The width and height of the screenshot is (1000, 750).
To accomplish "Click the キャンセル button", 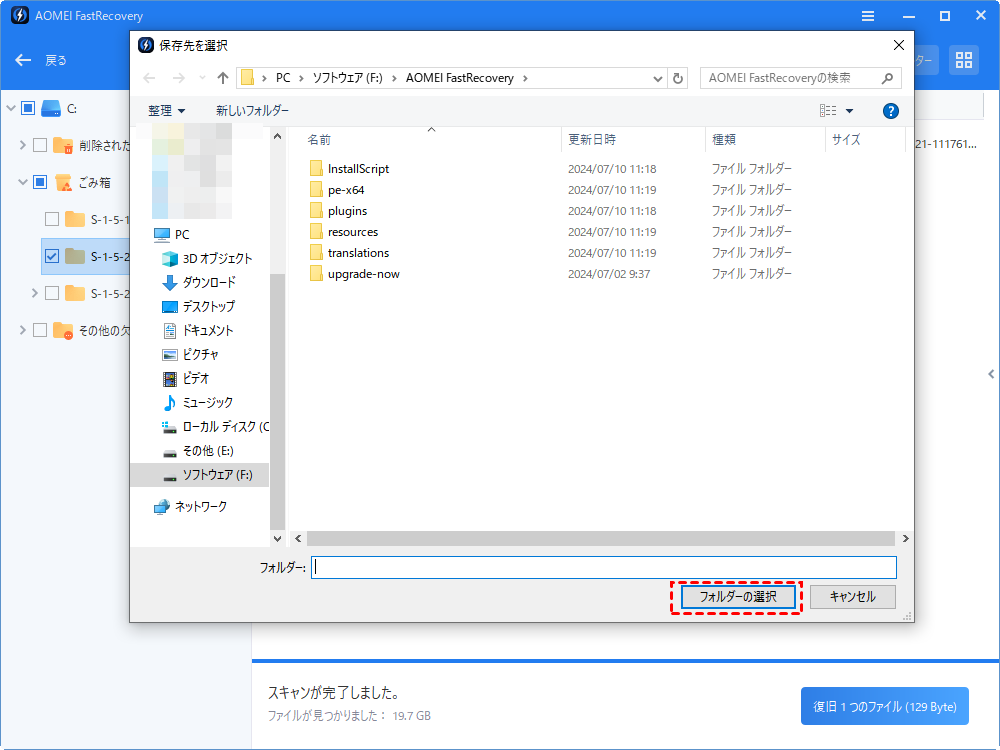I will [x=852, y=597].
